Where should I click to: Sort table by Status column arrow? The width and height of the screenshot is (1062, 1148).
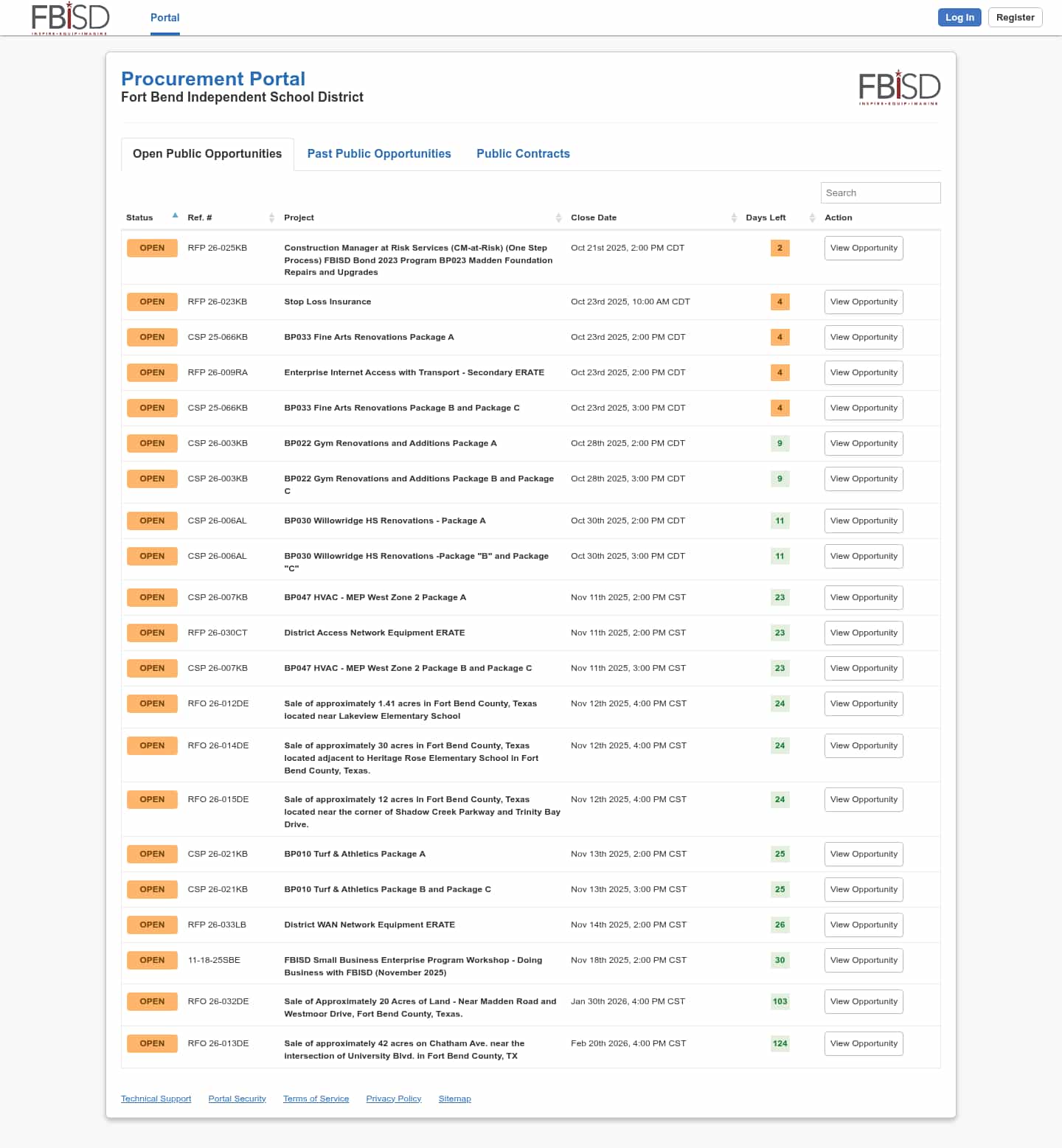click(175, 216)
